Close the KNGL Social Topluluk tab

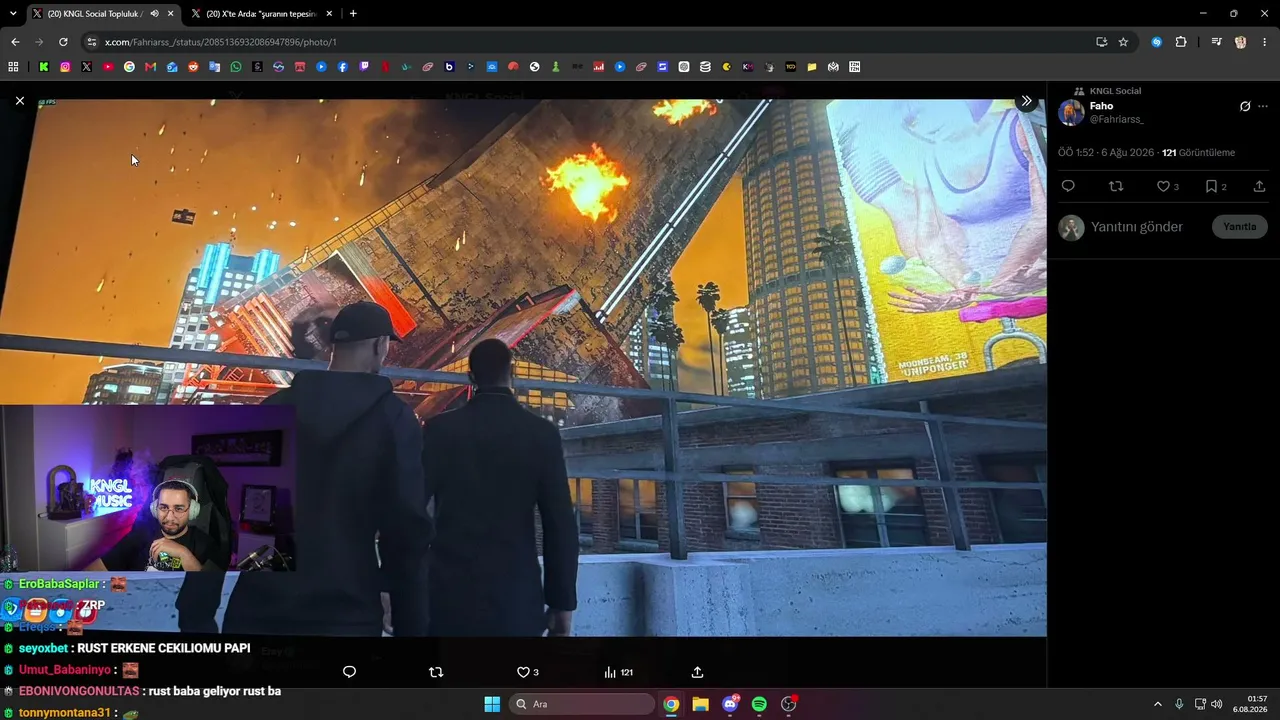tap(170, 14)
